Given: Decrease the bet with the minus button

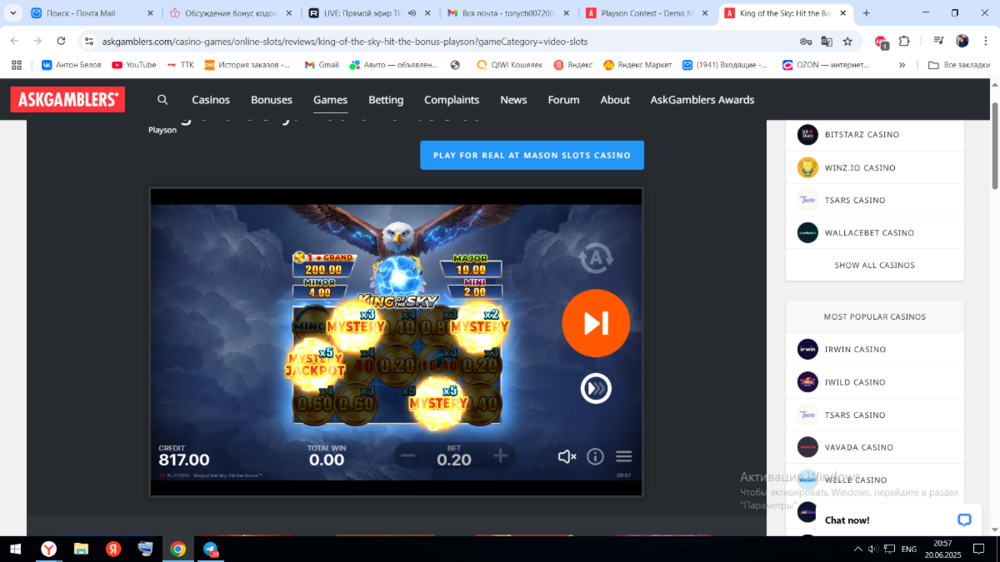Looking at the screenshot, I should pos(408,456).
